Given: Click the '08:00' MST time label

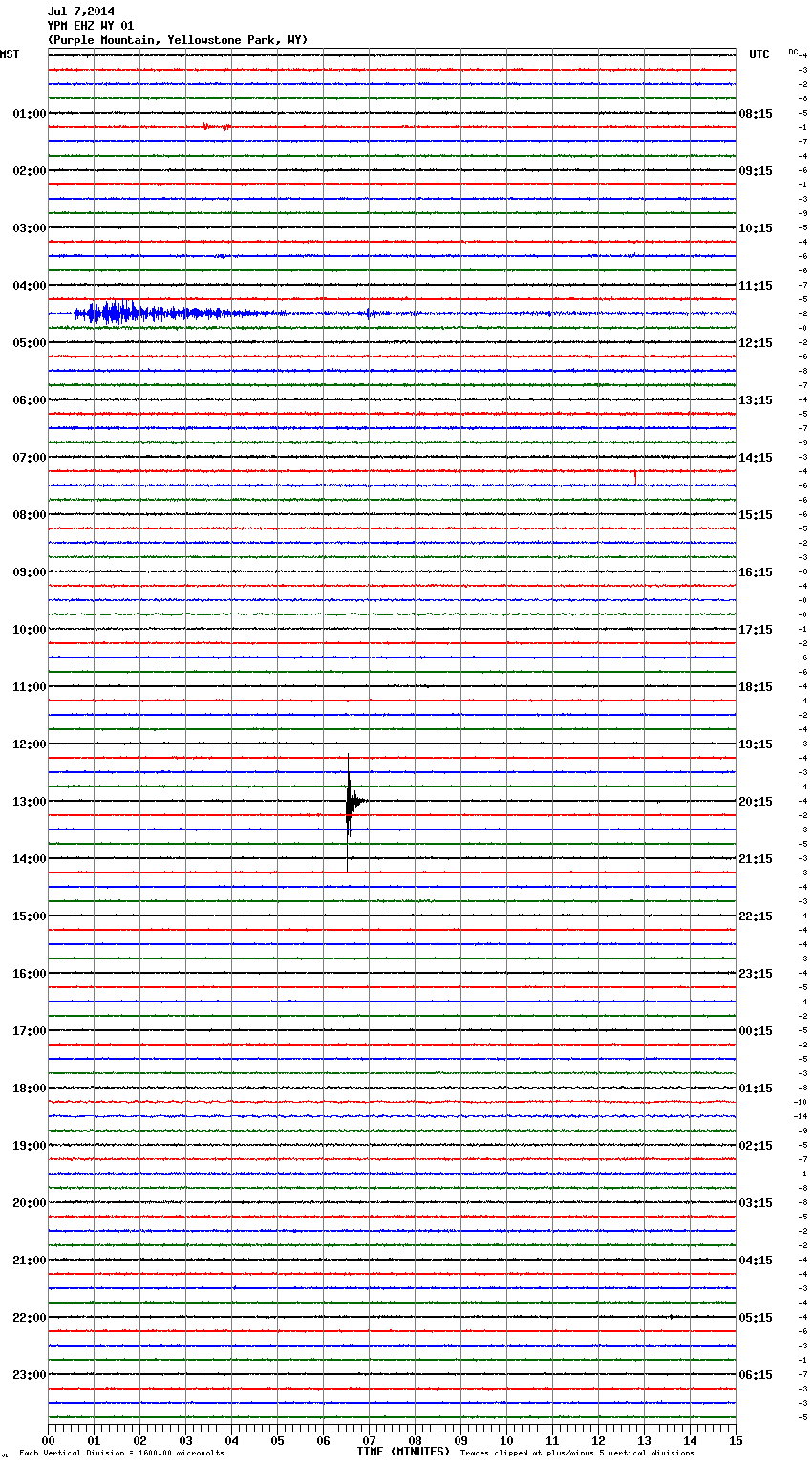Looking at the screenshot, I should [29, 515].
